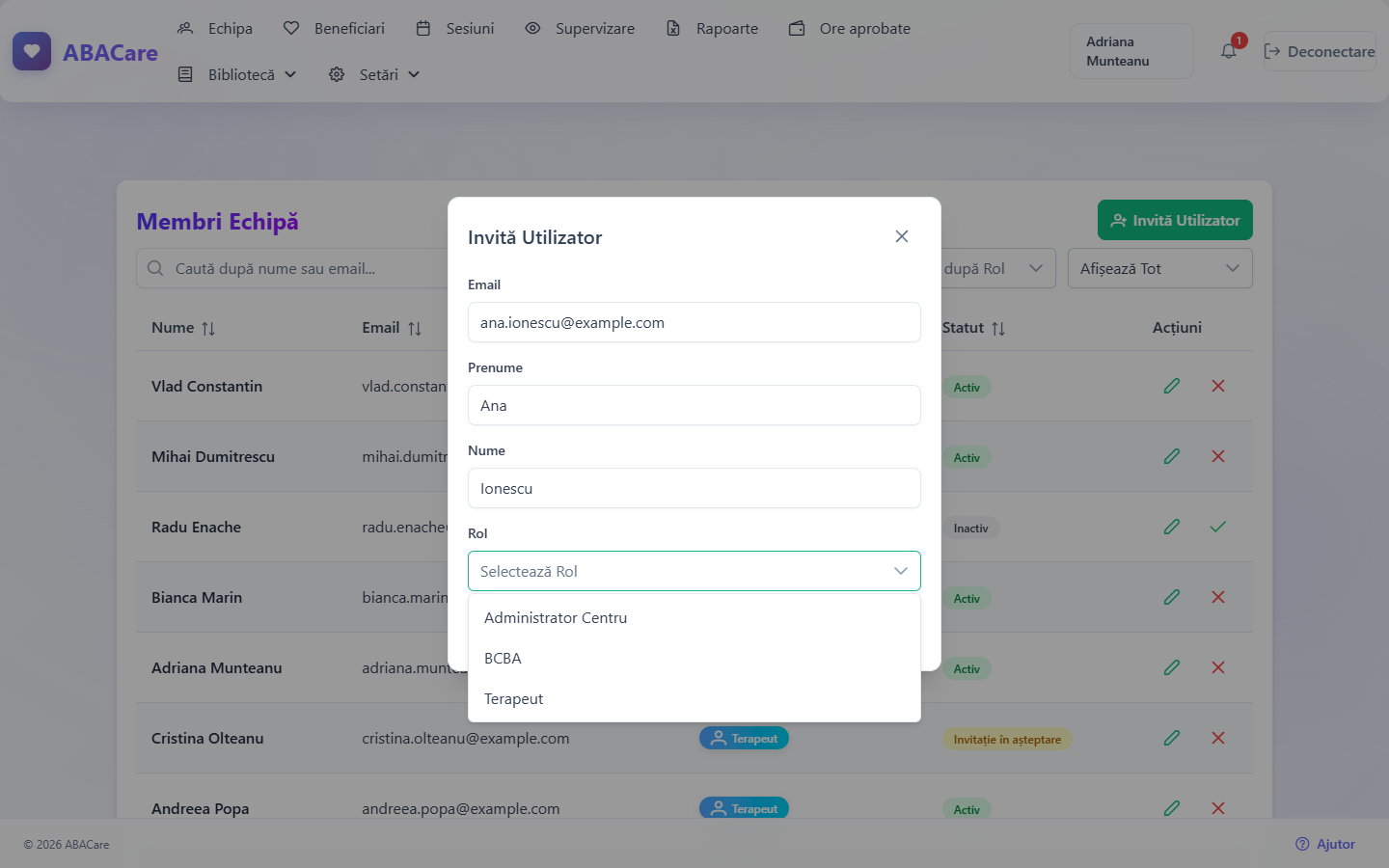Open the Beneficiari section
Viewport: 1389px width, 868px height.
pyautogui.click(x=334, y=28)
